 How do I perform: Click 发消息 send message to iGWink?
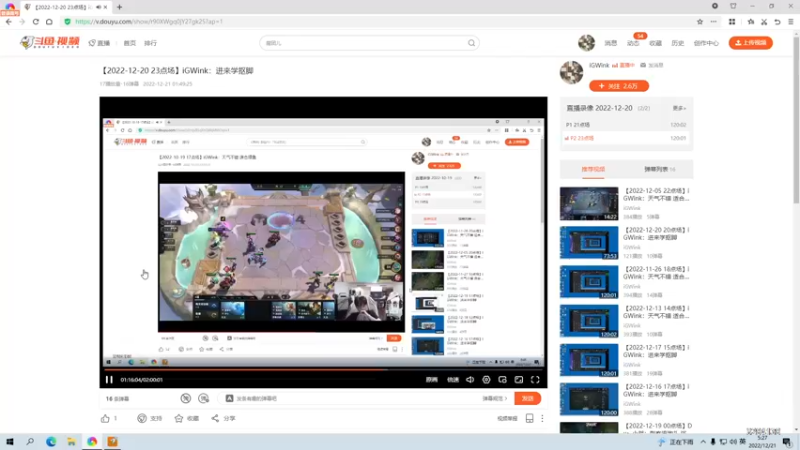652,65
